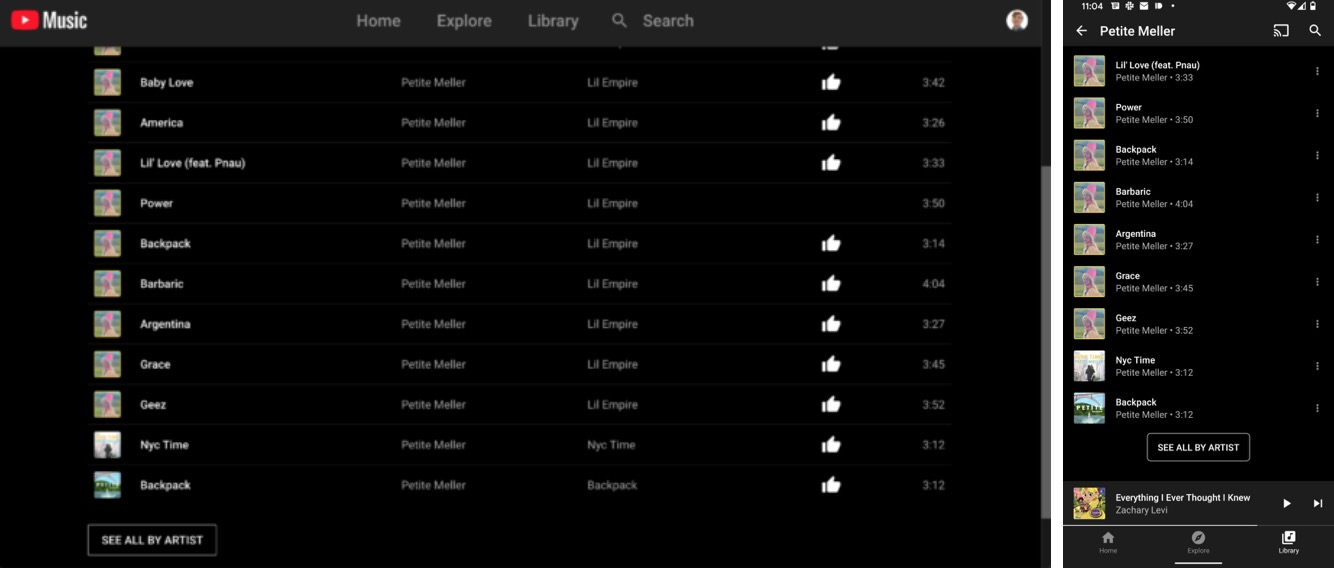Tap Library tab in phone bottom bar
The width and height of the screenshot is (1334, 568).
click(1289, 543)
